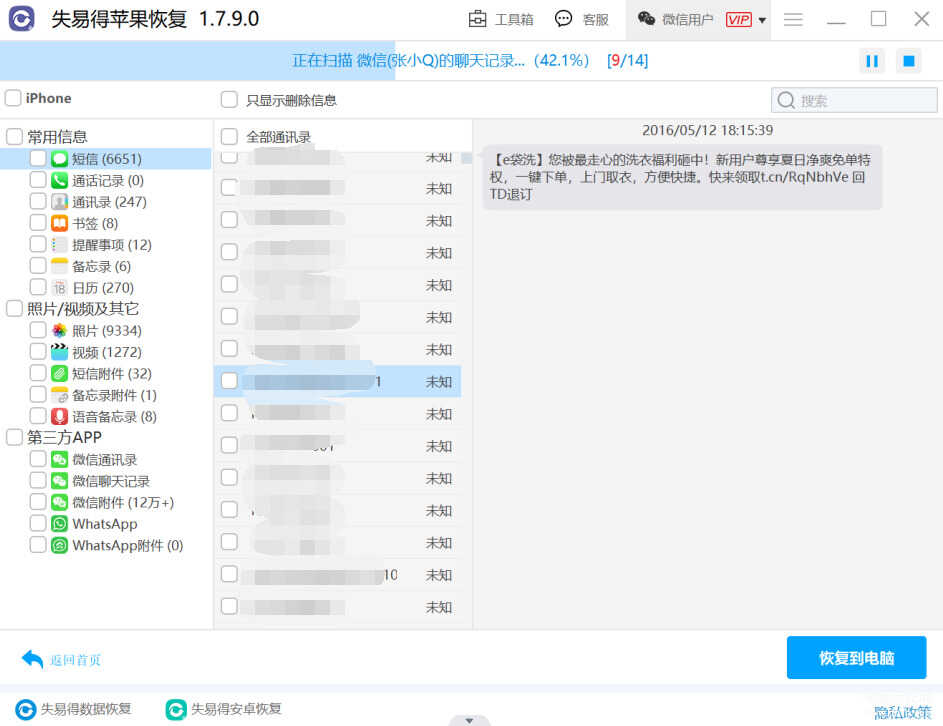
Task: Open the e袋洗 SMS message bubble
Action: [x=682, y=177]
